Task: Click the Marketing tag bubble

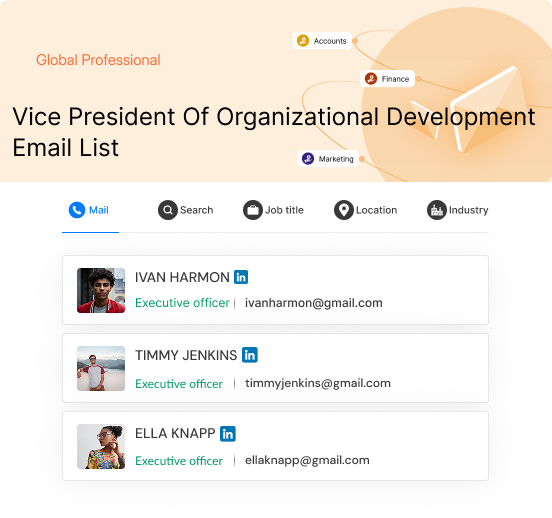Action: pos(328,158)
